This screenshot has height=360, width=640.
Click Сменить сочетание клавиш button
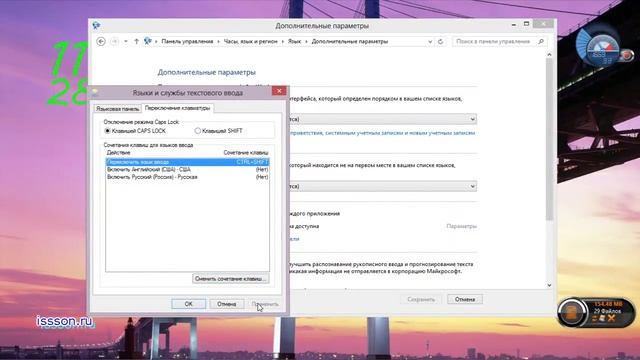tap(231, 279)
